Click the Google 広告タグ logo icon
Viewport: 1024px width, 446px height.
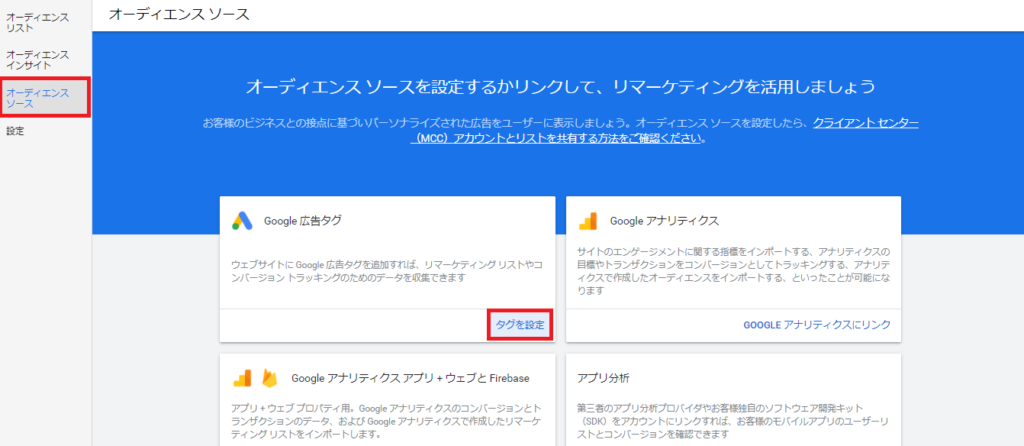pyautogui.click(x=242, y=221)
